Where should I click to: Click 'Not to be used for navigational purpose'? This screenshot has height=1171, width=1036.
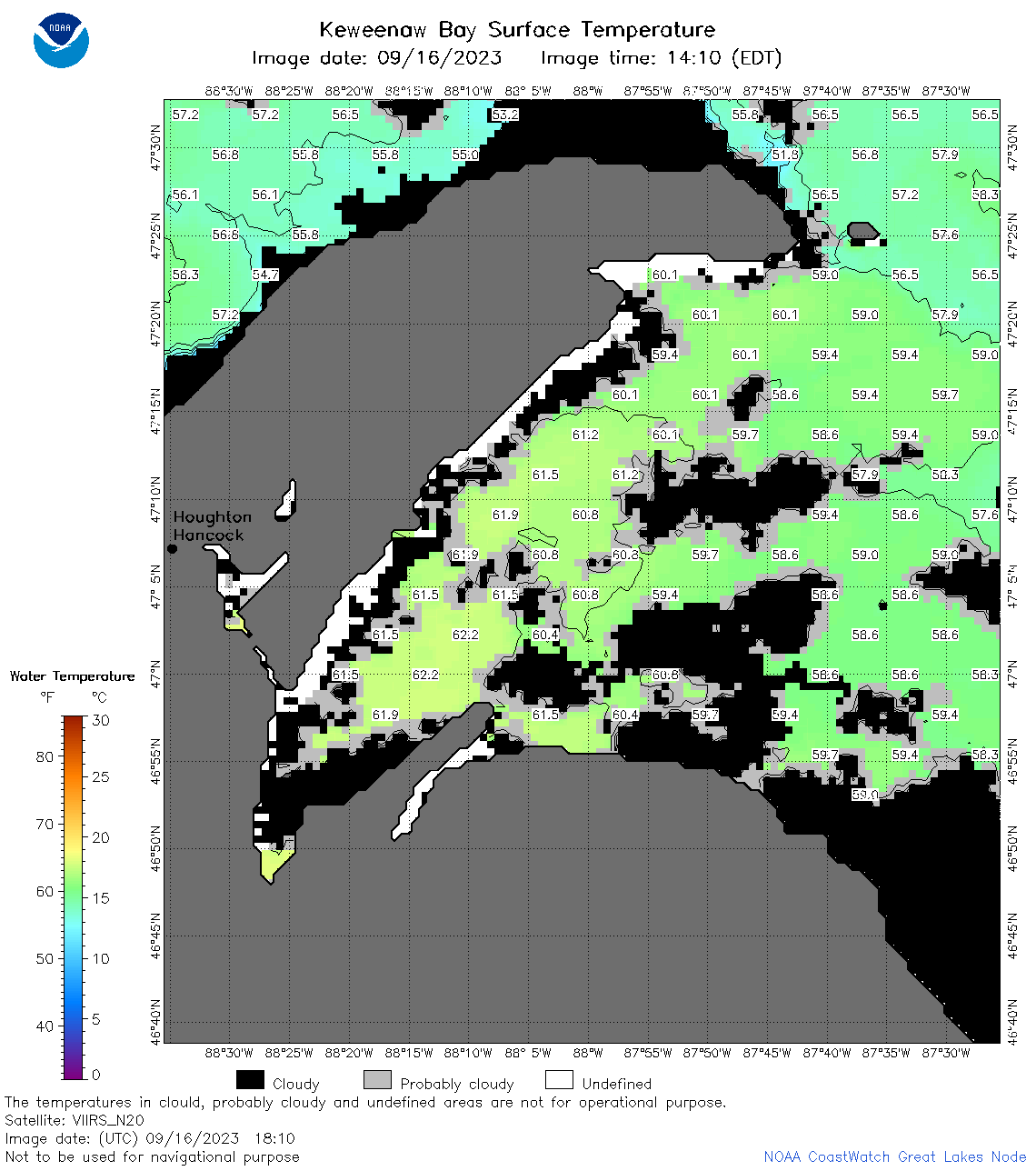coord(152,1156)
